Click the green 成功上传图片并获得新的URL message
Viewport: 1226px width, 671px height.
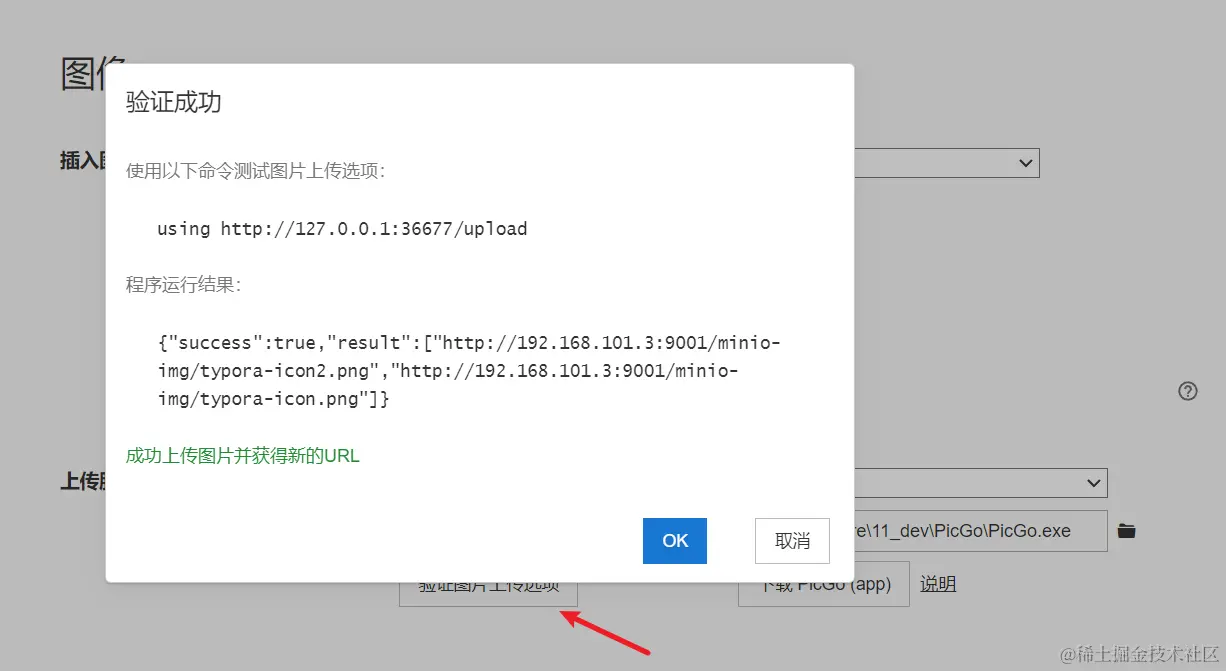coord(243,456)
